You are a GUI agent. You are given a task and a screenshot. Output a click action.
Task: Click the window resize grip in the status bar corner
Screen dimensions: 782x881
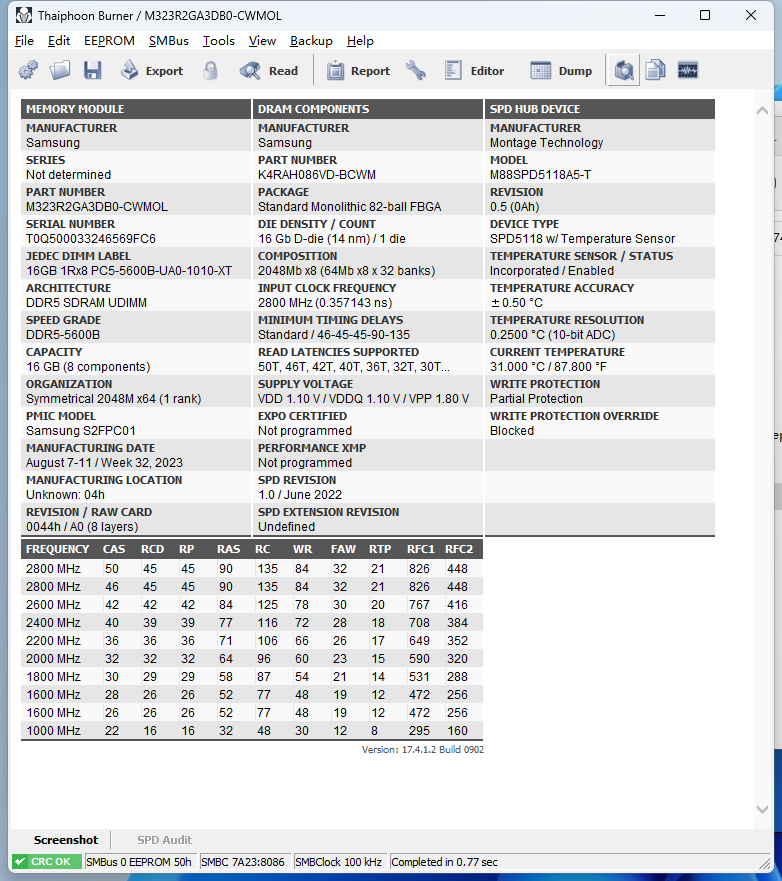pyautogui.click(x=765, y=862)
